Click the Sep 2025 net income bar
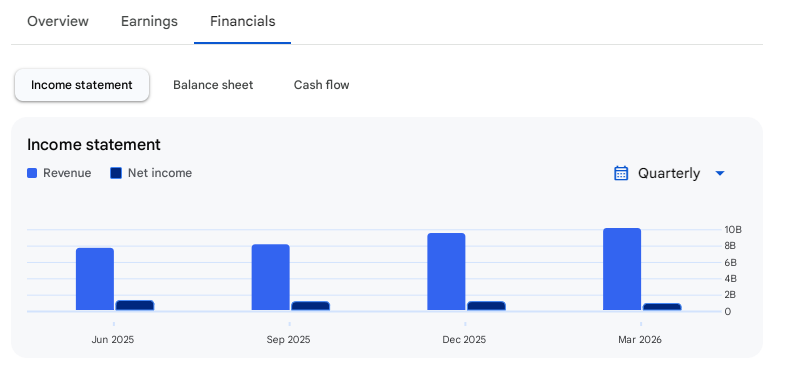Image resolution: width=785 pixels, height=380 pixels. click(310, 306)
